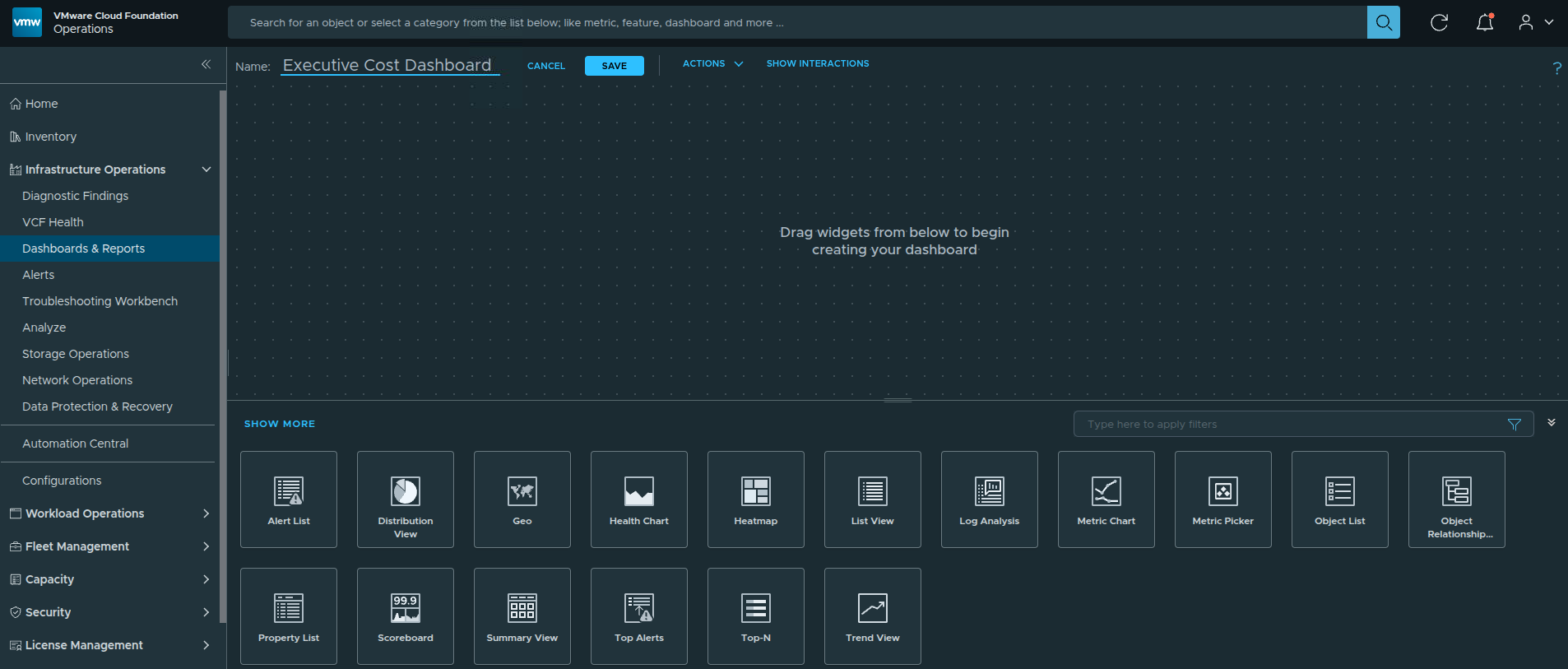Pick the Property List widget

coord(289,616)
